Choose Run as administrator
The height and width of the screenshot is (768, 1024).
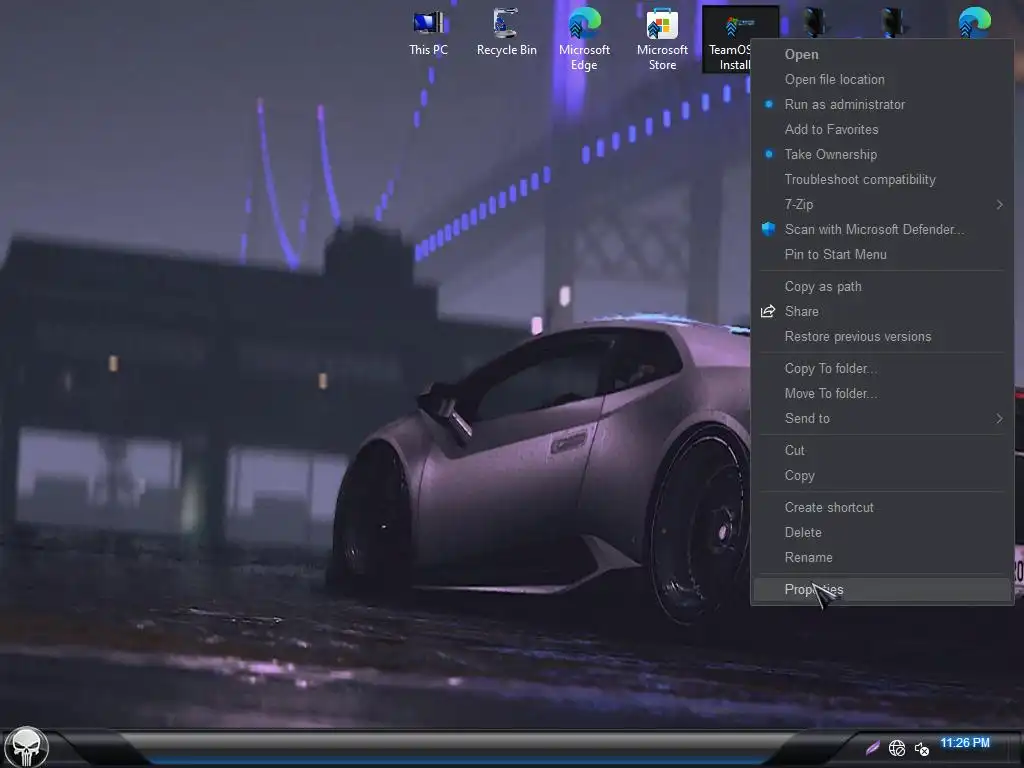pyautogui.click(x=882, y=104)
